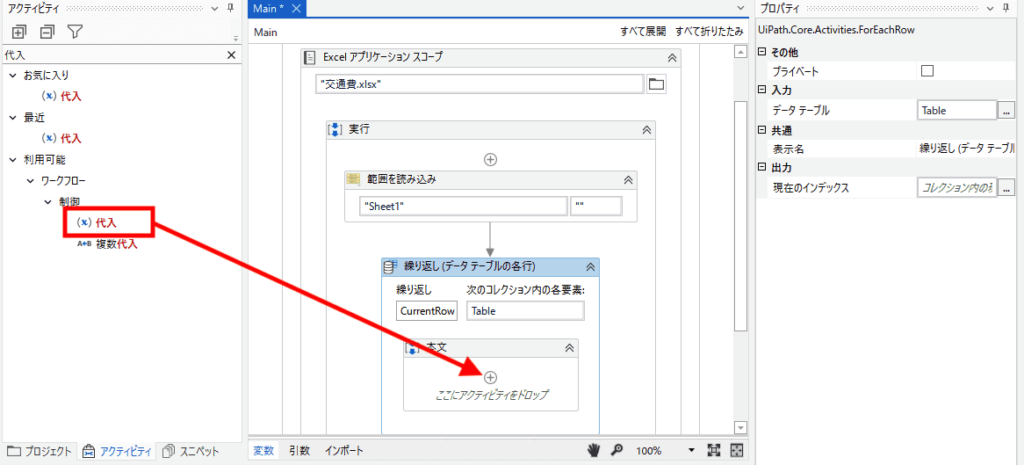Open the プロジェクト panel tab
This screenshot has width=1024, height=465.
(x=39, y=451)
